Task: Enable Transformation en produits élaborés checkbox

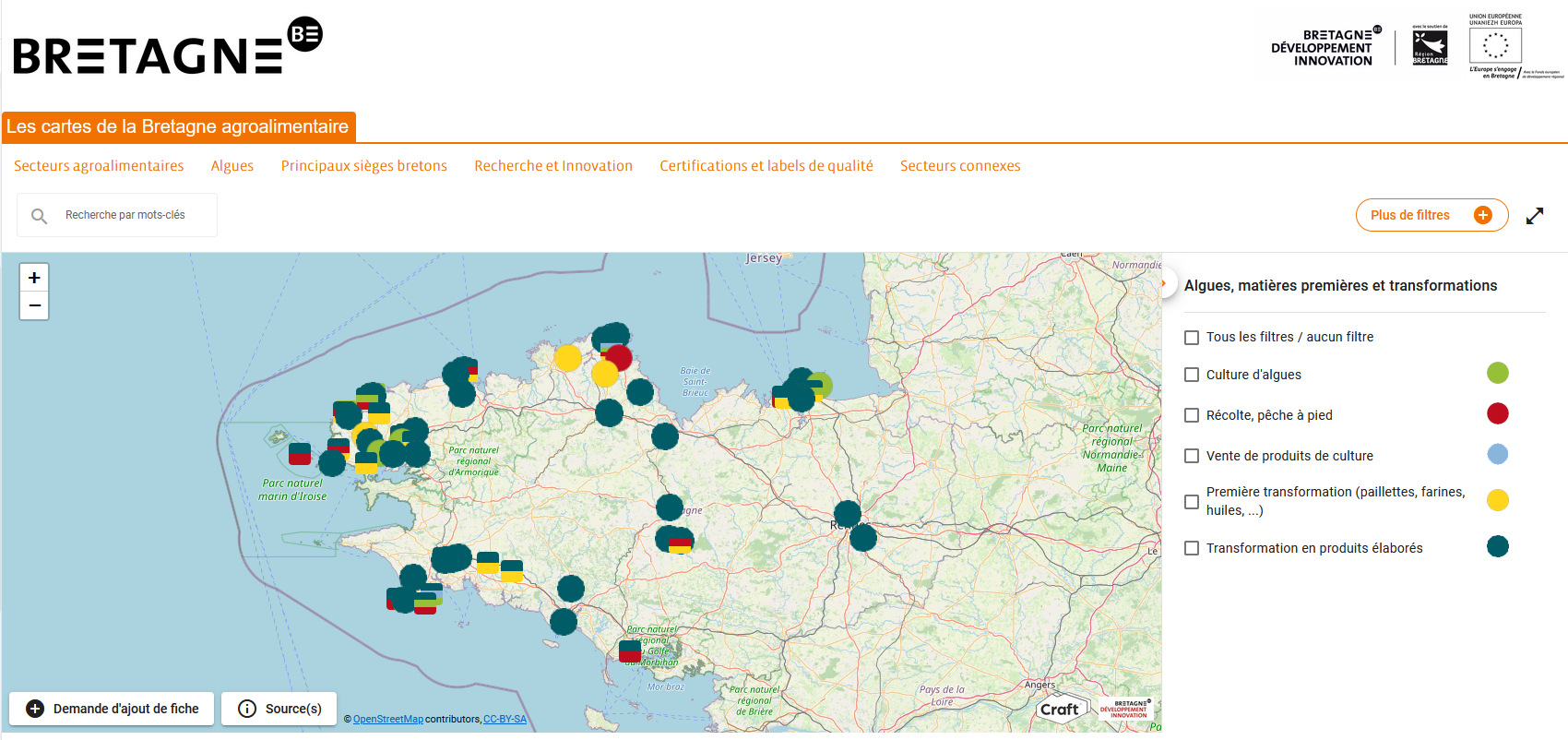Action: click(x=1192, y=548)
